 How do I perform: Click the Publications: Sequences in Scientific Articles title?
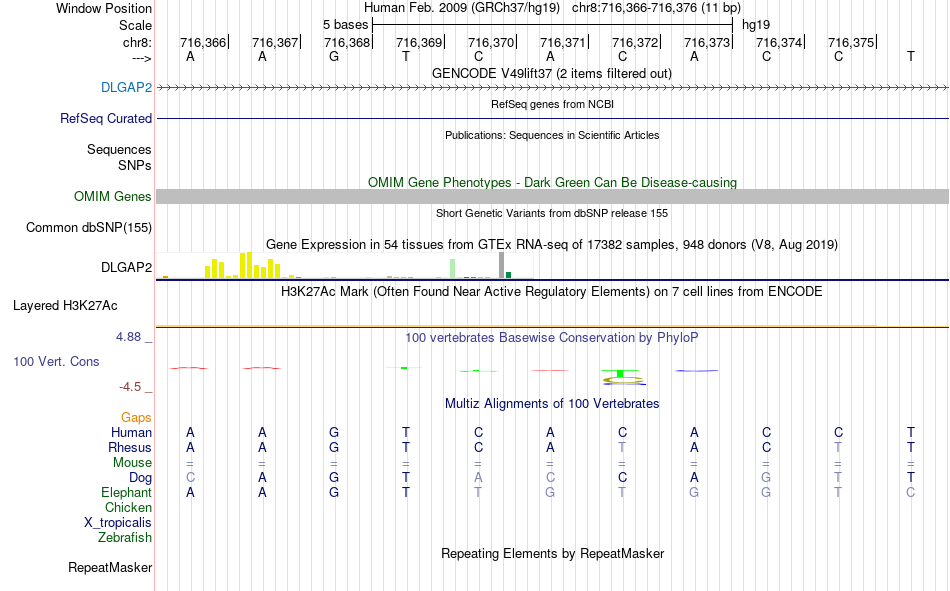(552, 135)
